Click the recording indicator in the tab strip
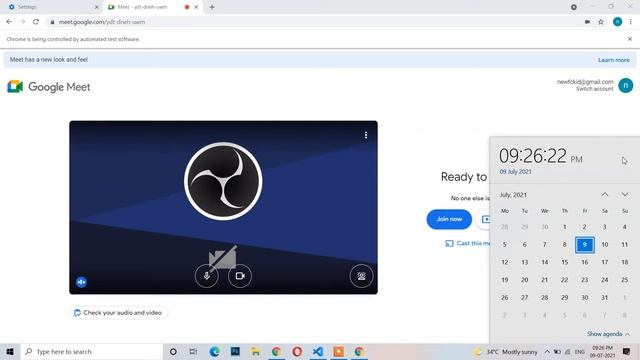Image resolution: width=640 pixels, height=360 pixels. point(187,7)
